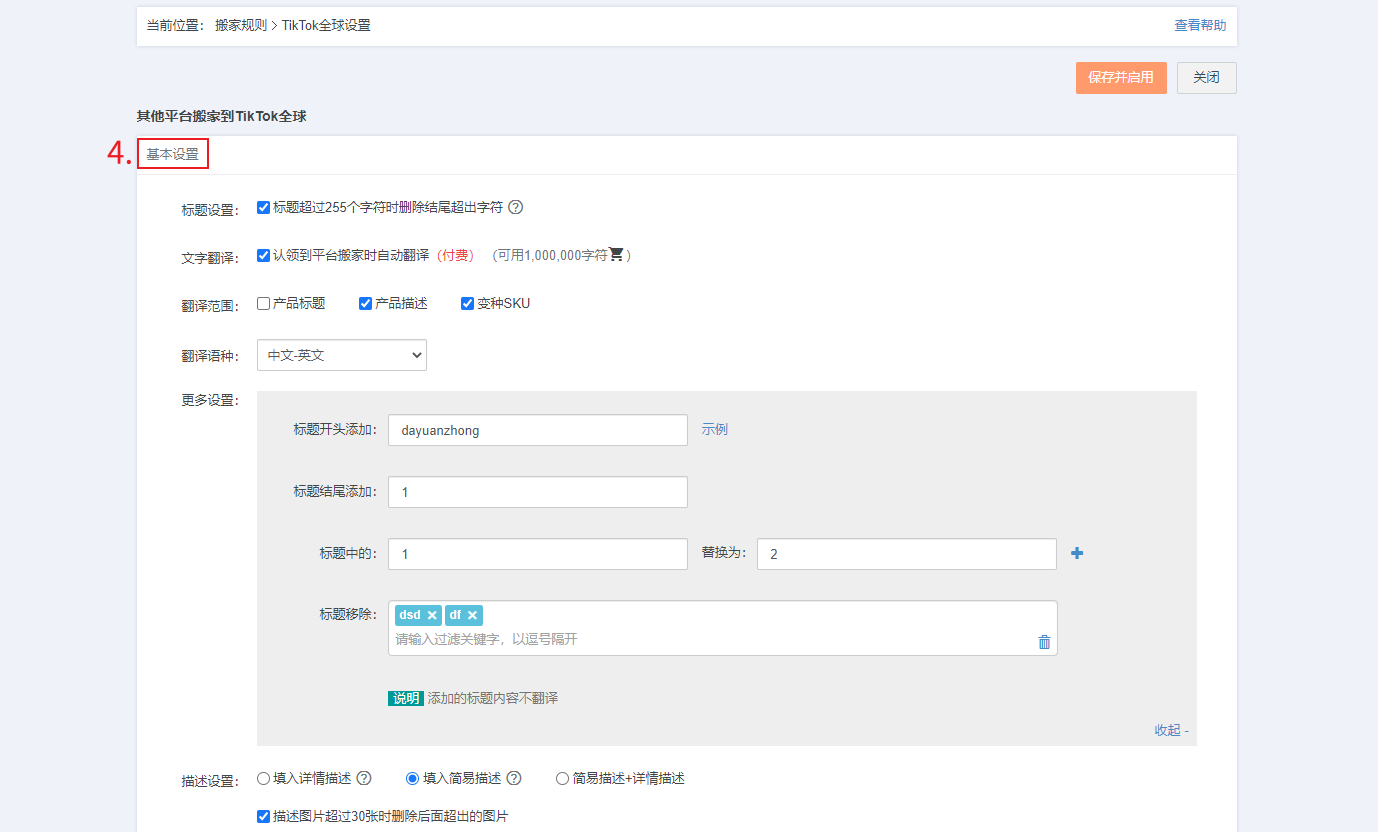1378x832 pixels.
Task: Toggle 标题超过255个字符时删除结尾超出字符 checkbox
Action: pos(264,207)
